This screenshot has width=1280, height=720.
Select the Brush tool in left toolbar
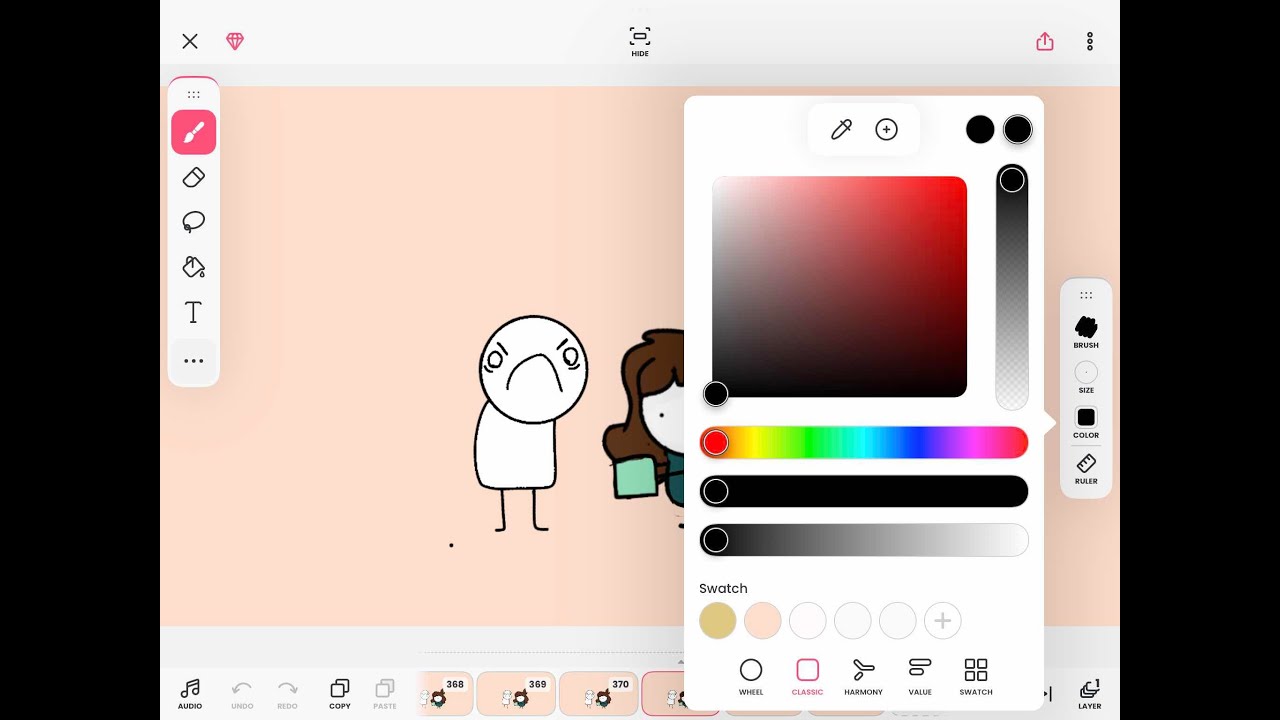click(x=194, y=132)
